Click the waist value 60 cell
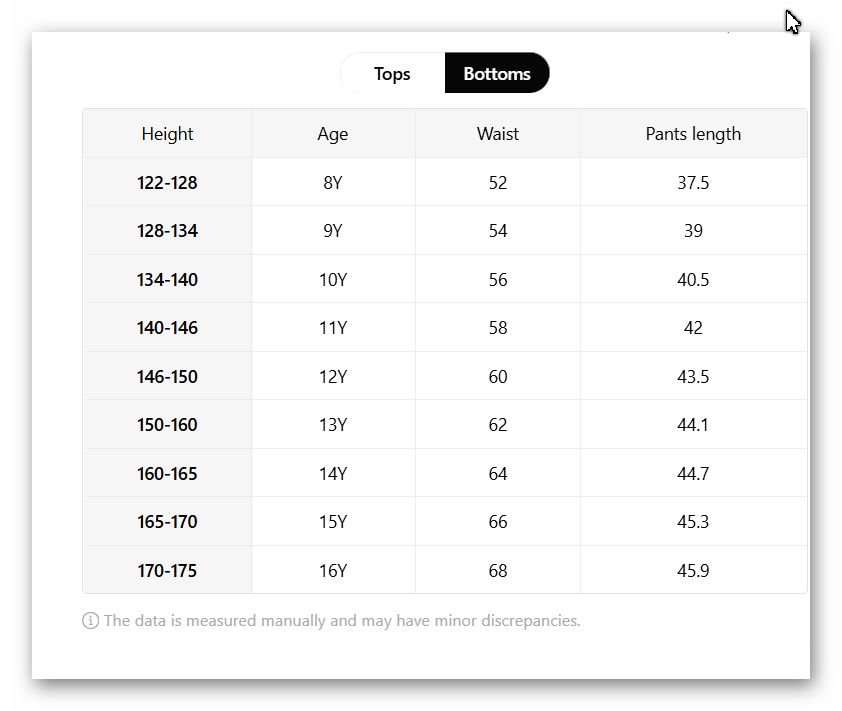Screen dimensions: 842x711 click(498, 377)
